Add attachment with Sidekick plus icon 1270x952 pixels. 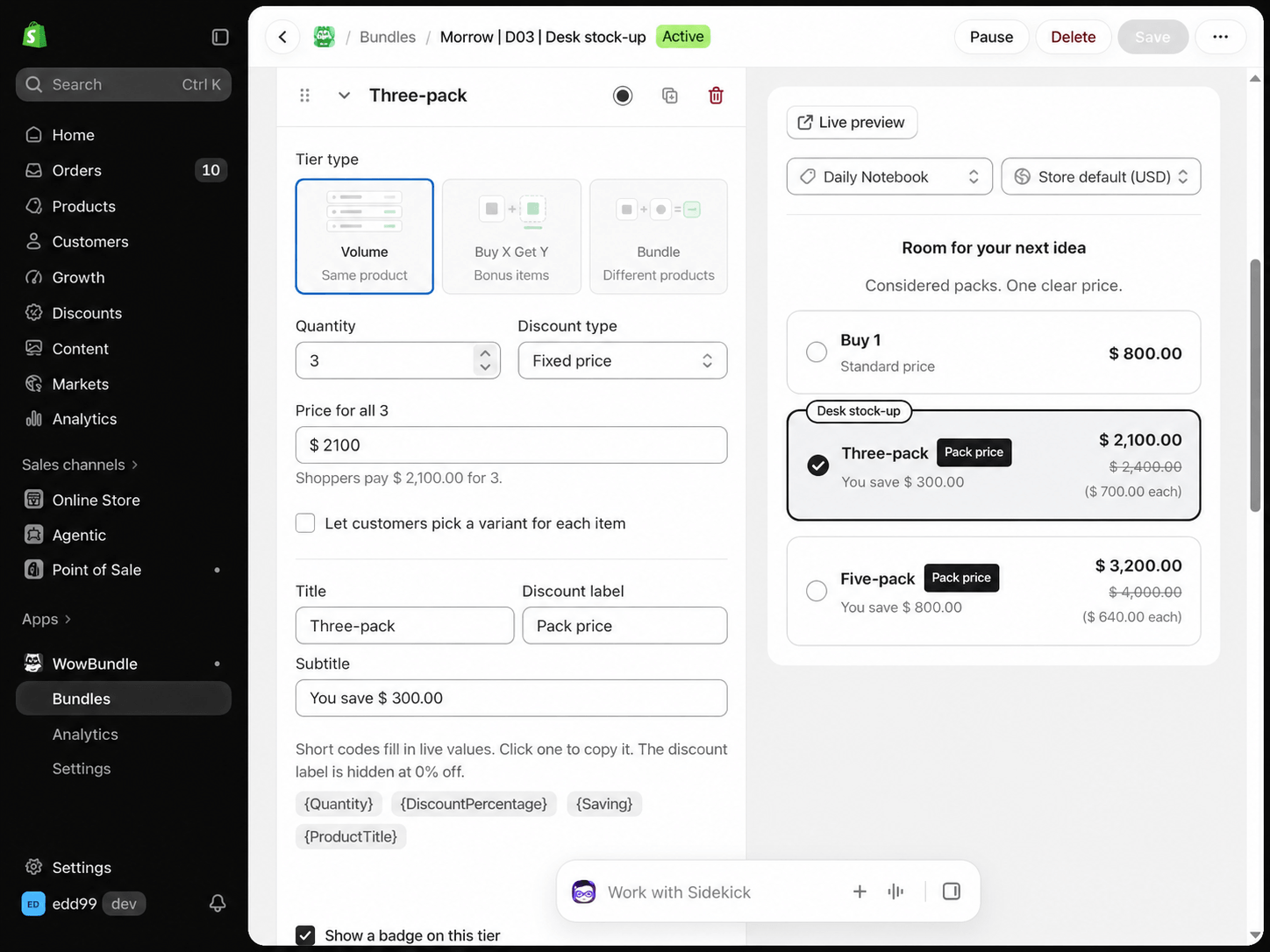(860, 892)
